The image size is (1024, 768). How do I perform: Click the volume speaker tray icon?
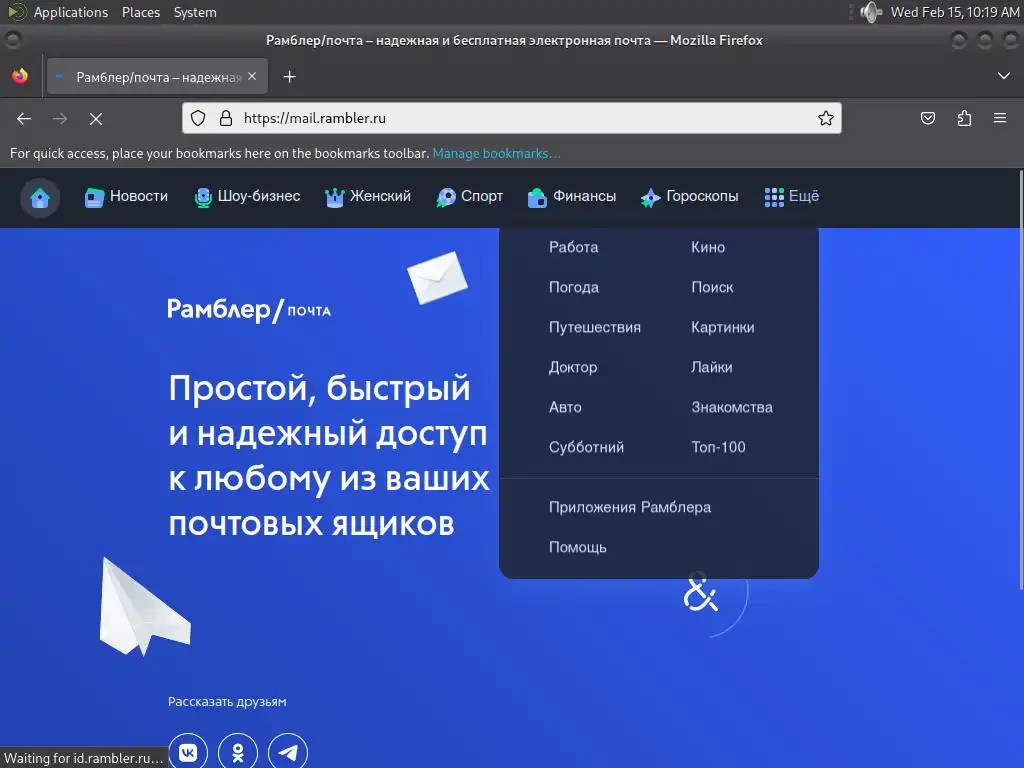[x=871, y=12]
